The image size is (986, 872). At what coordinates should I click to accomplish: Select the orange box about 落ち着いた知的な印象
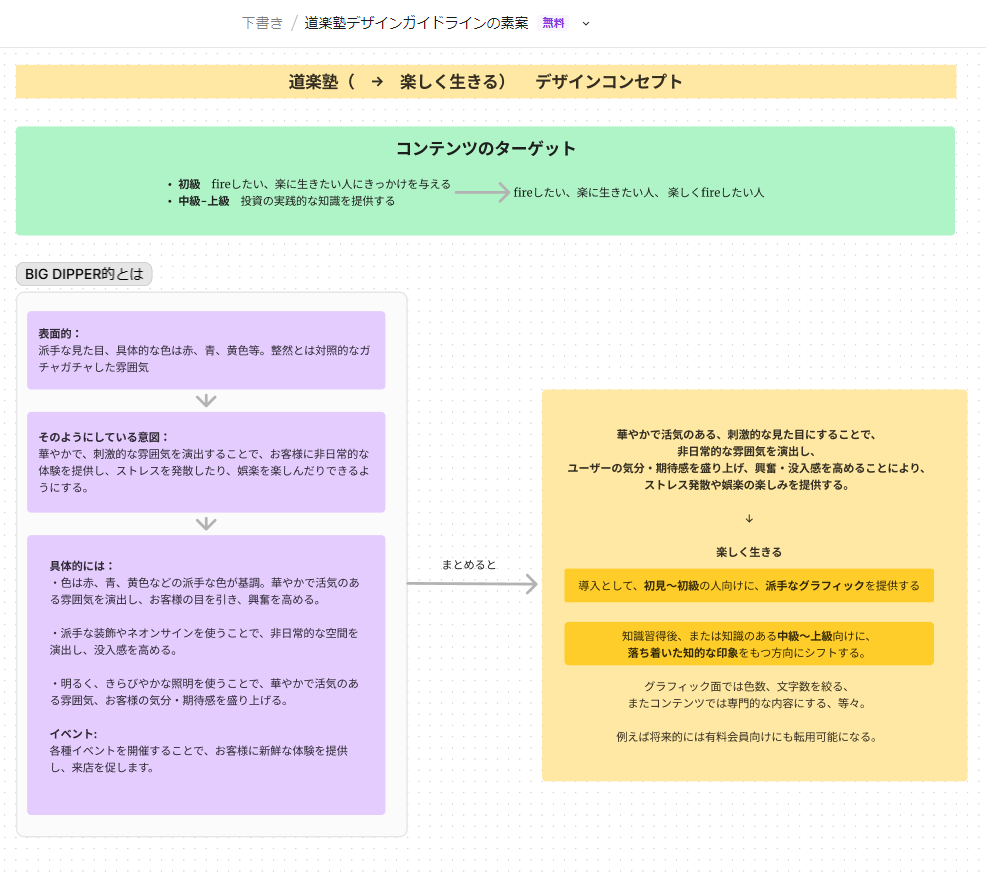[x=749, y=644]
